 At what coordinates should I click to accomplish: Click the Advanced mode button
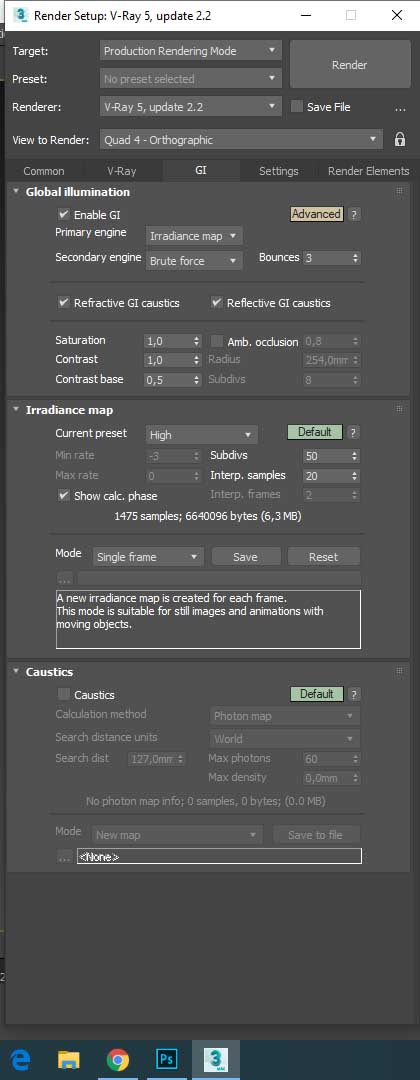(x=316, y=214)
